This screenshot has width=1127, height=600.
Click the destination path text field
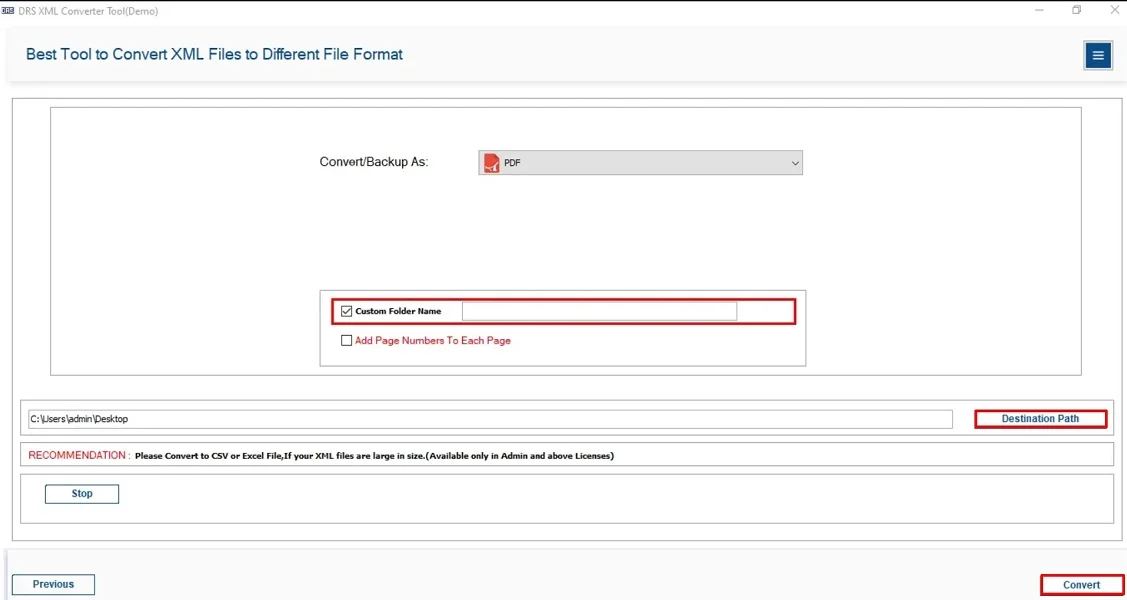click(x=490, y=419)
